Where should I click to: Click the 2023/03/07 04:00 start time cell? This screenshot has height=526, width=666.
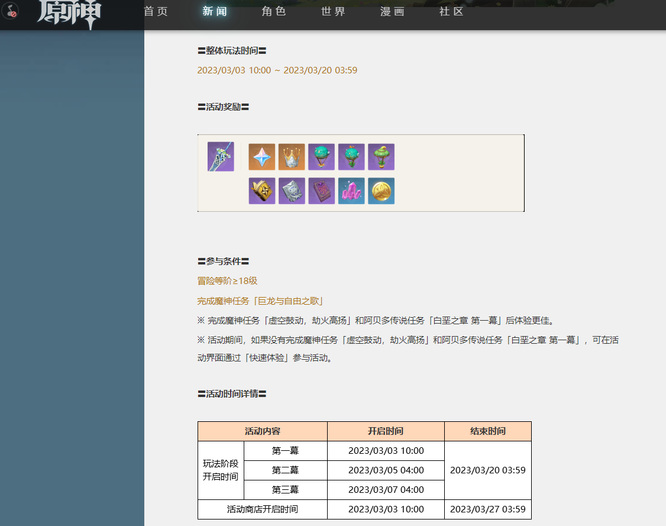coord(386,490)
